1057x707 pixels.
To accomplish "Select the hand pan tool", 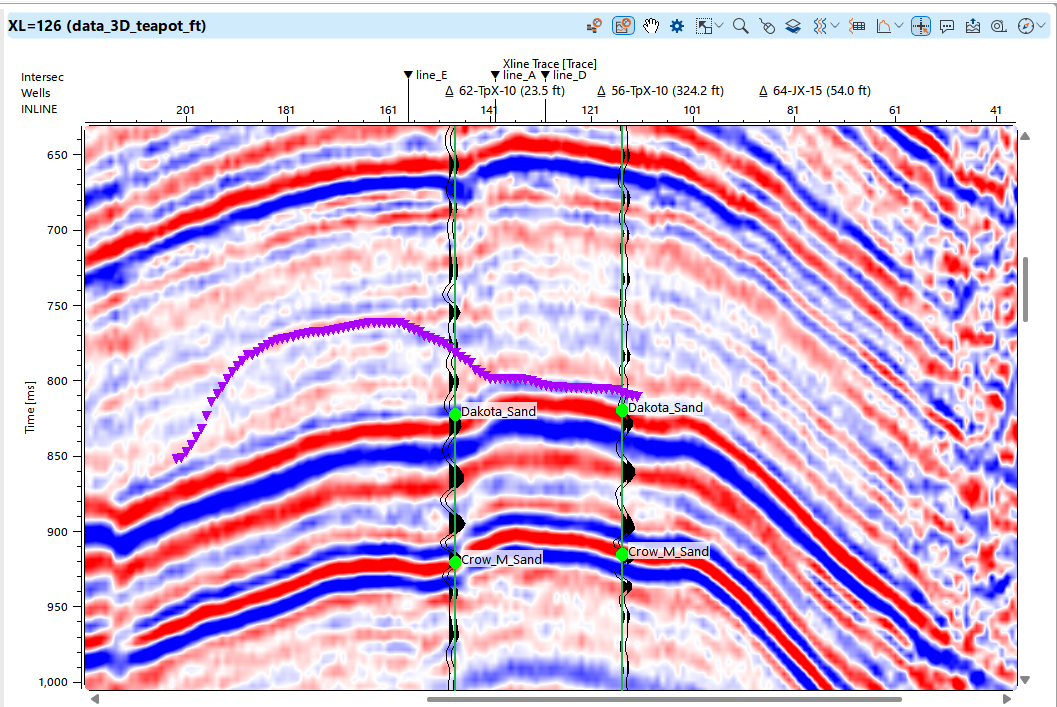I will 652,26.
